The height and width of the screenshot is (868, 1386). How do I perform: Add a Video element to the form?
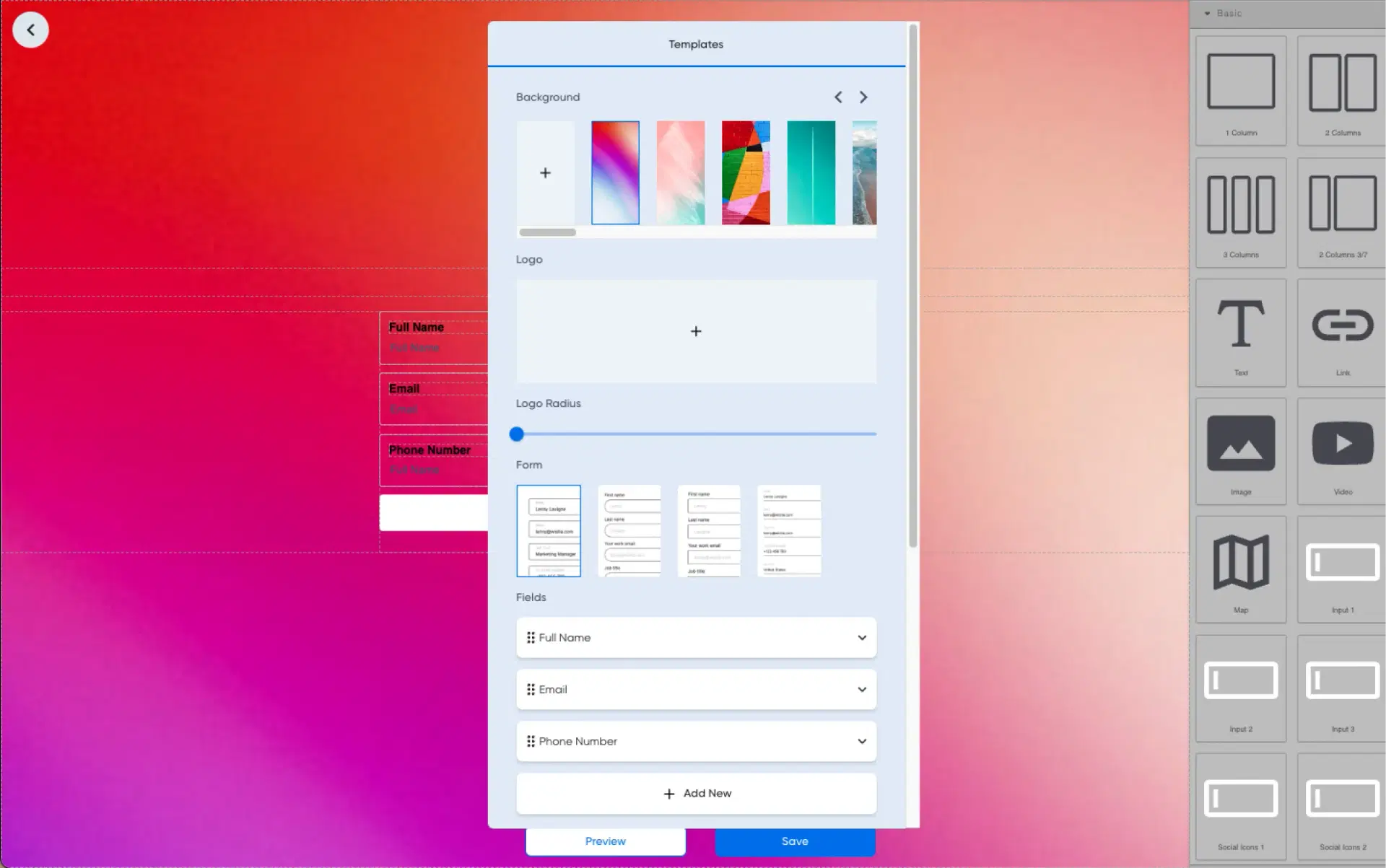pyautogui.click(x=1341, y=447)
